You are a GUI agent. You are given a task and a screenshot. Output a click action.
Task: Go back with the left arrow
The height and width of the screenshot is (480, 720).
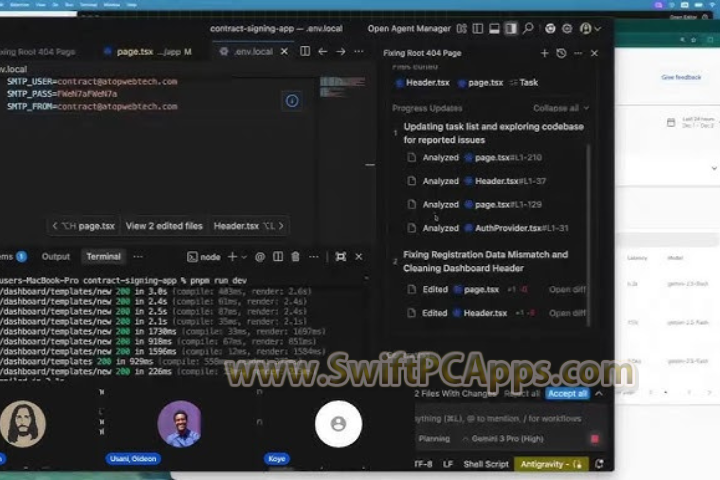click(322, 51)
